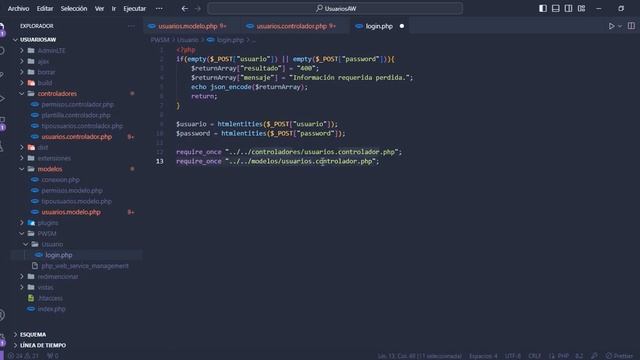Open the Archivo menu
640x360 pixels.
click(18, 8)
